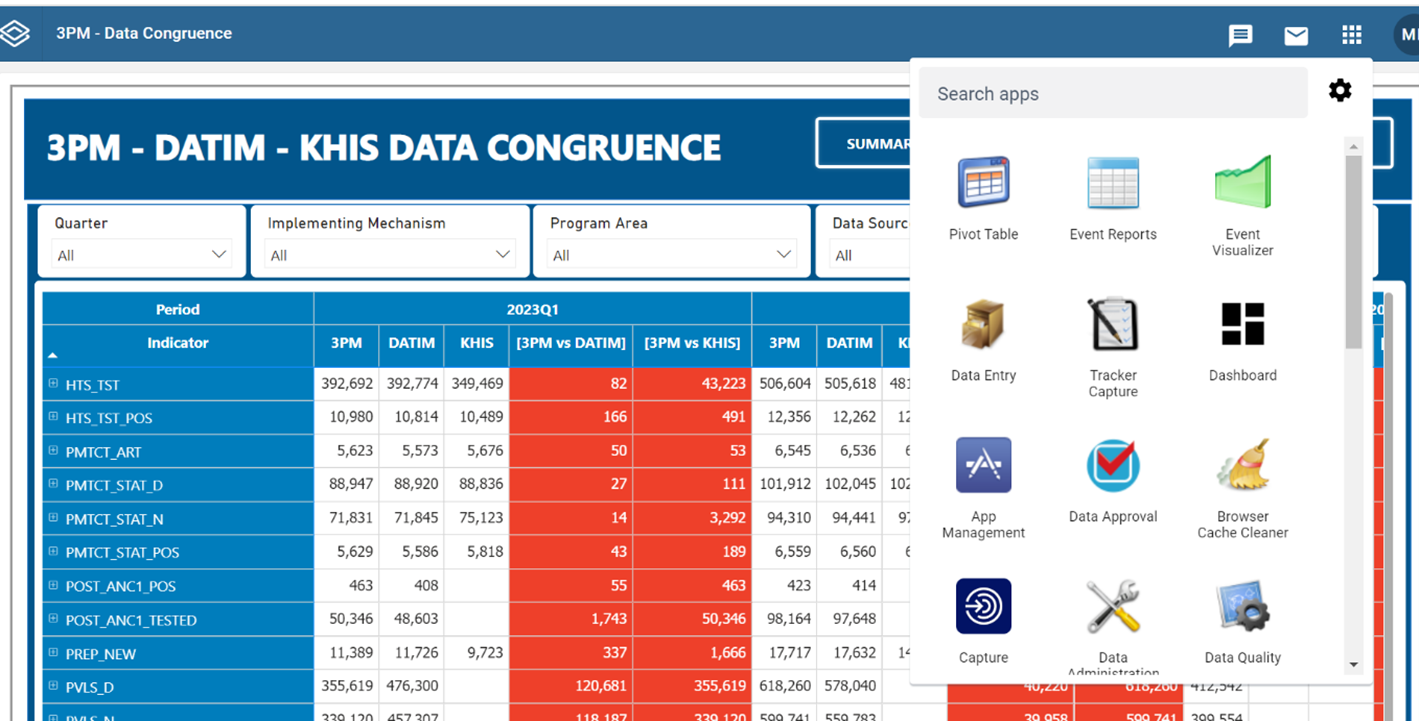Click the first [3PM vs KHIS] header
This screenshot has width=1419, height=721.
(x=693, y=343)
